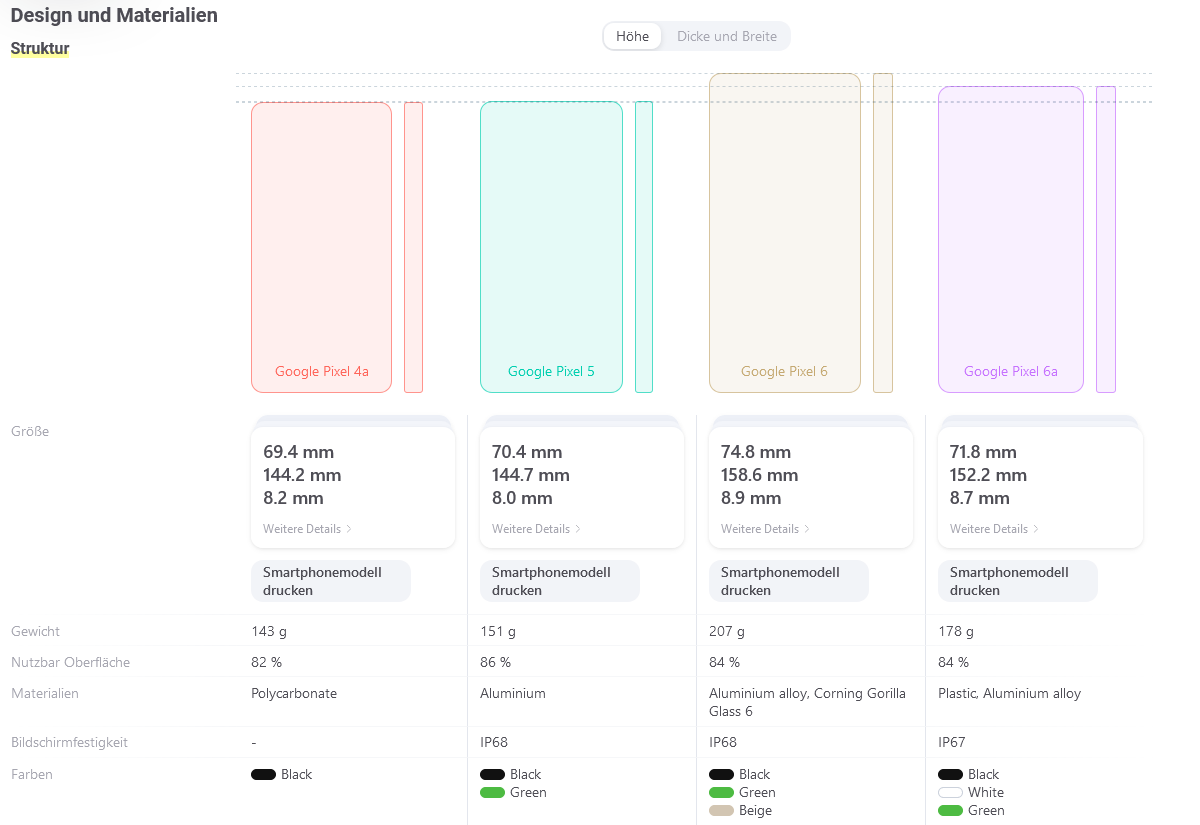The image size is (1200, 825).
Task: Select the Höhe view toggle
Action: point(632,36)
